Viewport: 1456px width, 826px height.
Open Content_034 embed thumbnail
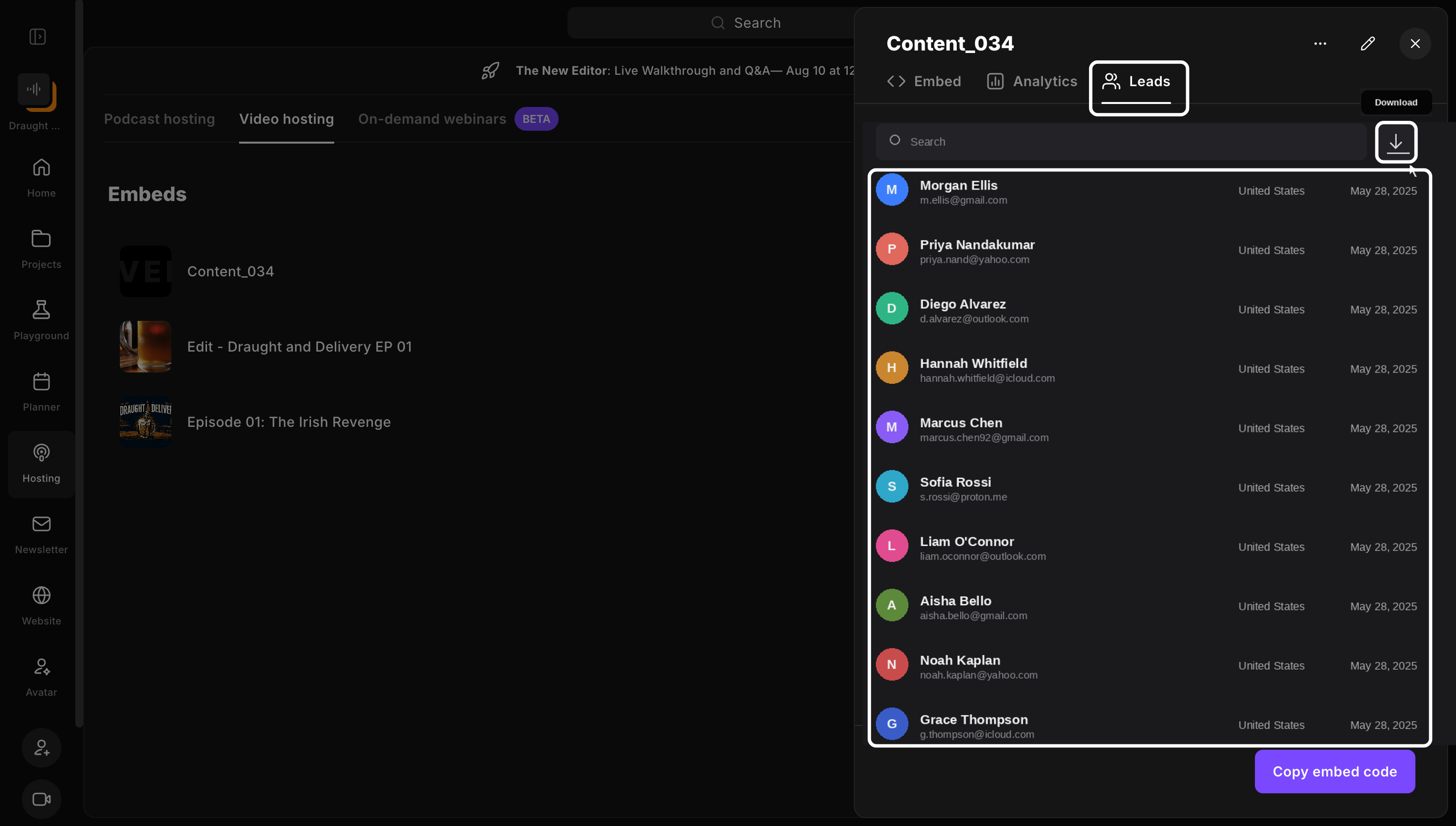tap(145, 272)
